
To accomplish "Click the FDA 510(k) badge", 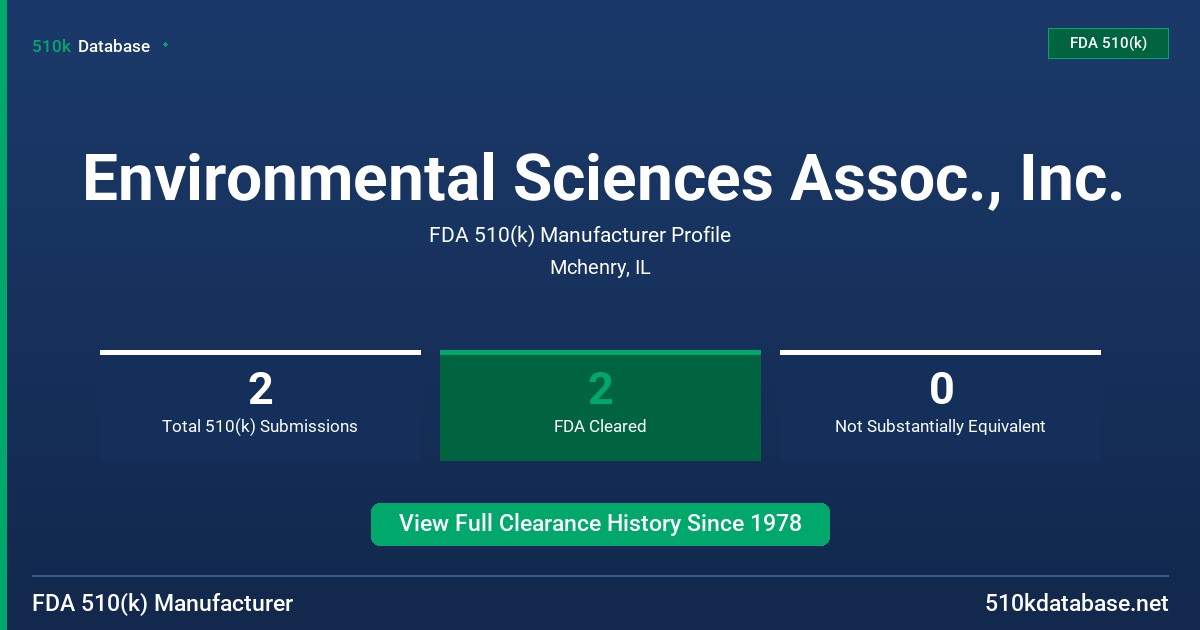I will pyautogui.click(x=1108, y=43).
